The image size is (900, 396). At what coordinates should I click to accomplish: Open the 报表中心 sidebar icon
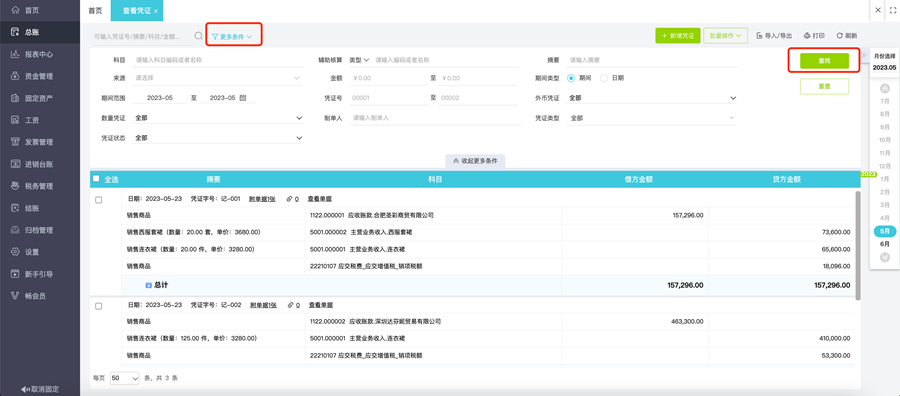15,55
